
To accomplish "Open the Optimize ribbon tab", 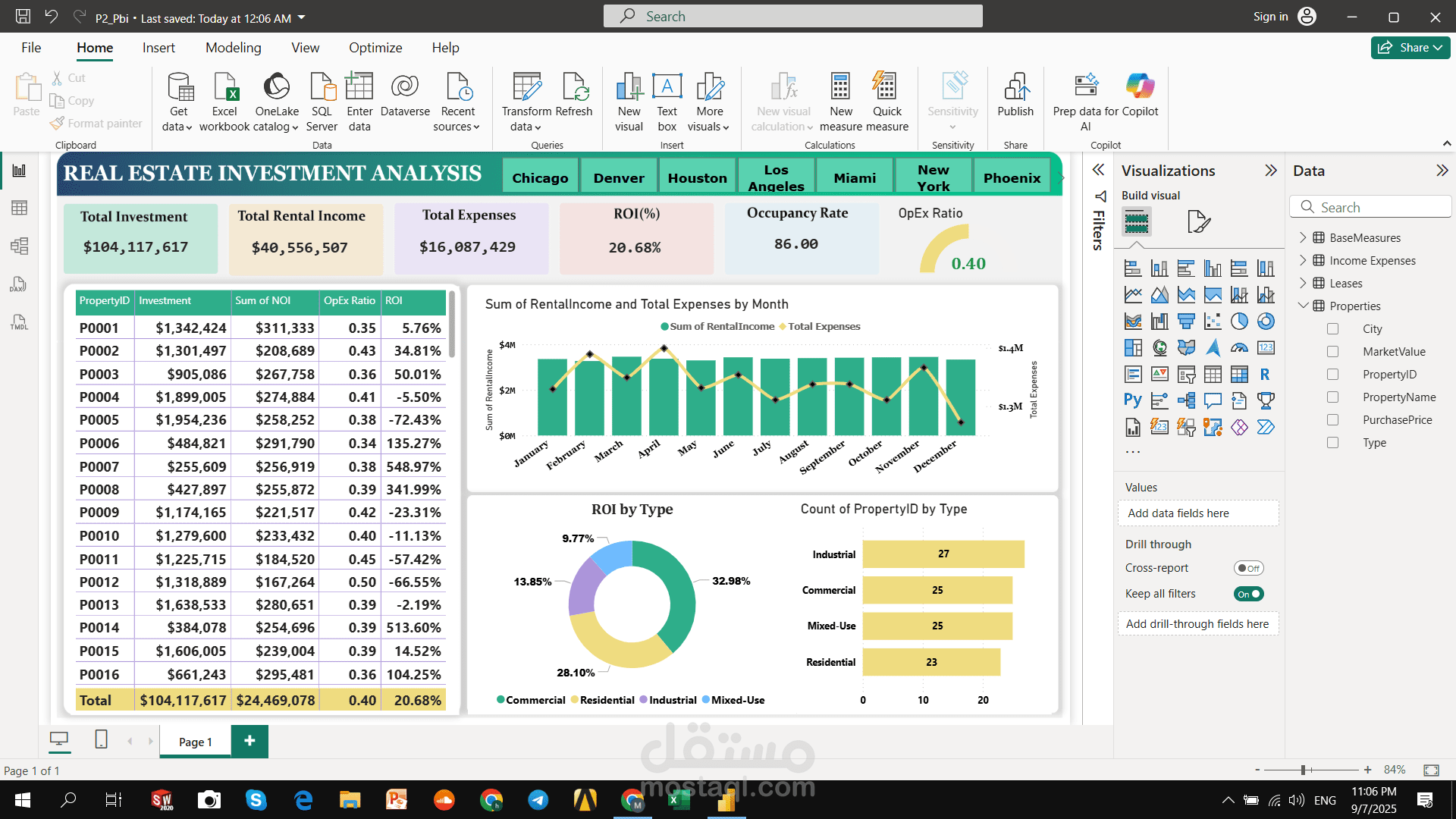I will pyautogui.click(x=375, y=48).
